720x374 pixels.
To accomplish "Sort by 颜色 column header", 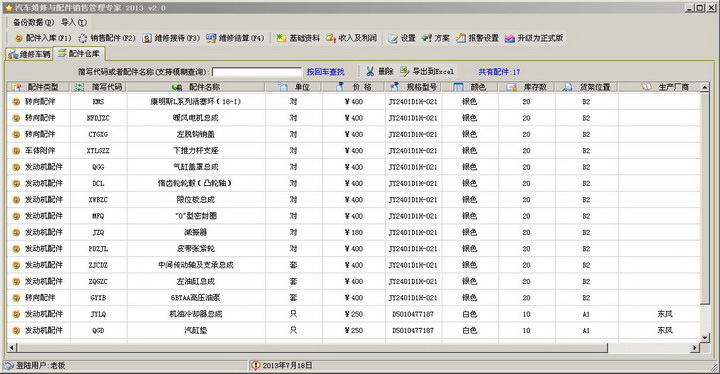I will coord(470,87).
